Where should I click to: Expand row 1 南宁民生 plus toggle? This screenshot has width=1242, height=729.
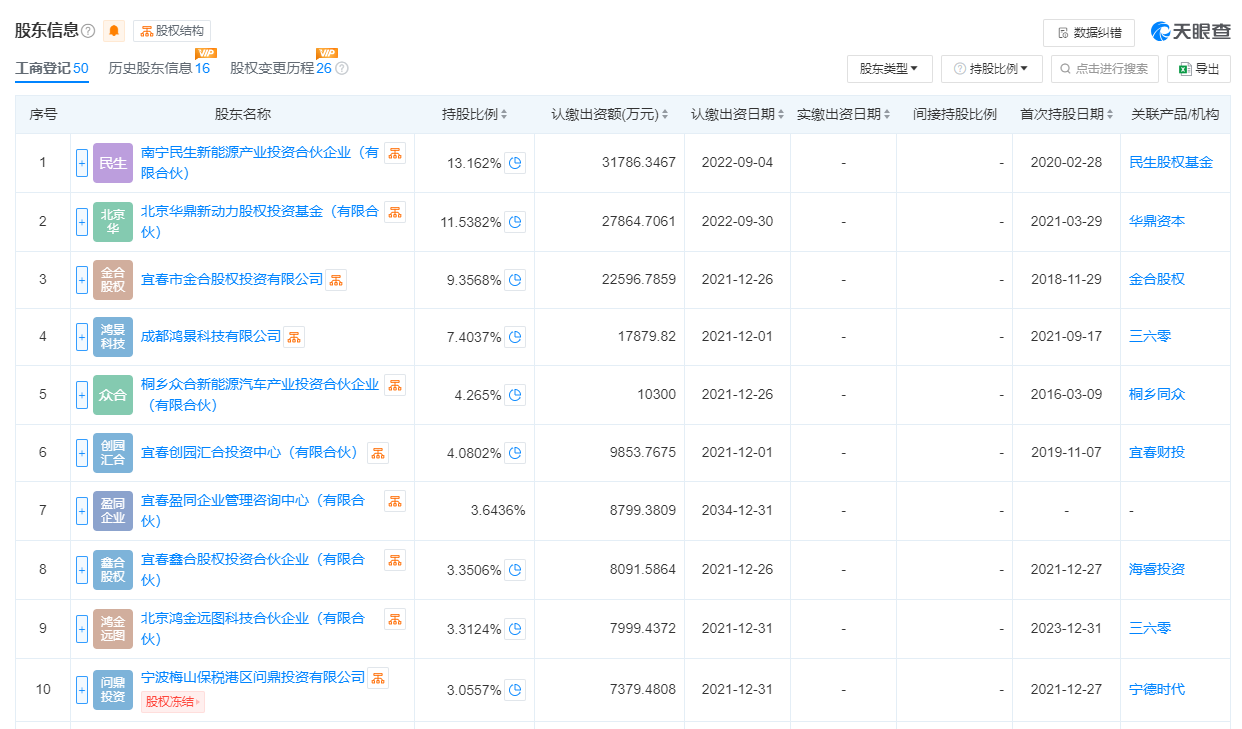[x=82, y=163]
